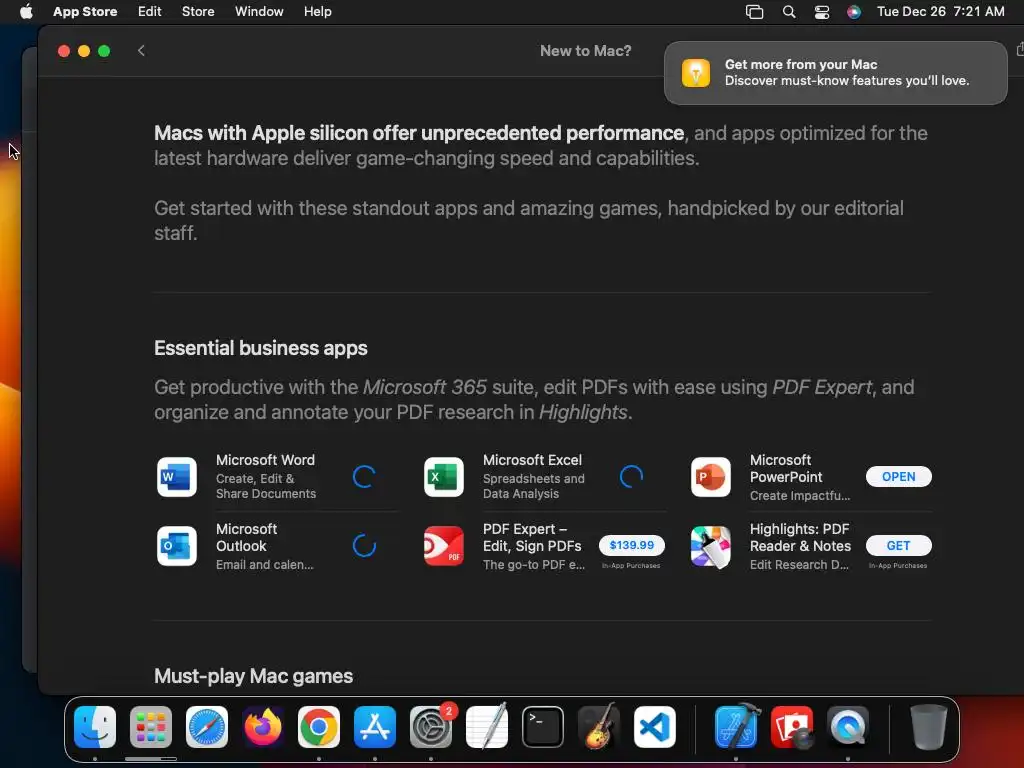Go back with the chevron arrow
The width and height of the screenshot is (1024, 768).
(141, 51)
